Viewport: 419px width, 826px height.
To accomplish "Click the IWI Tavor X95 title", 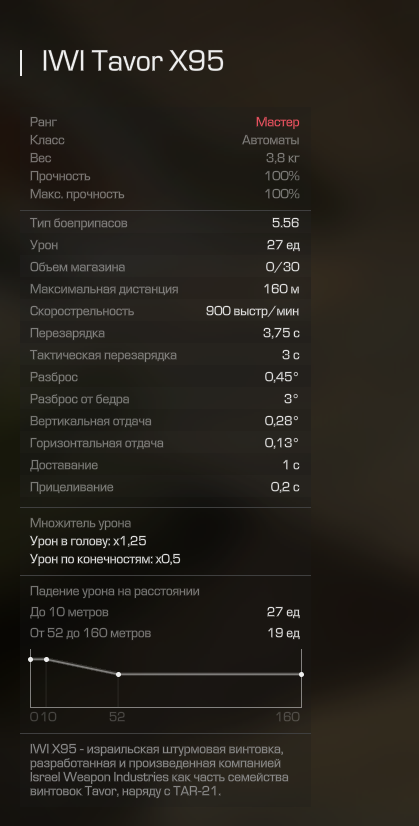I will 133,62.
